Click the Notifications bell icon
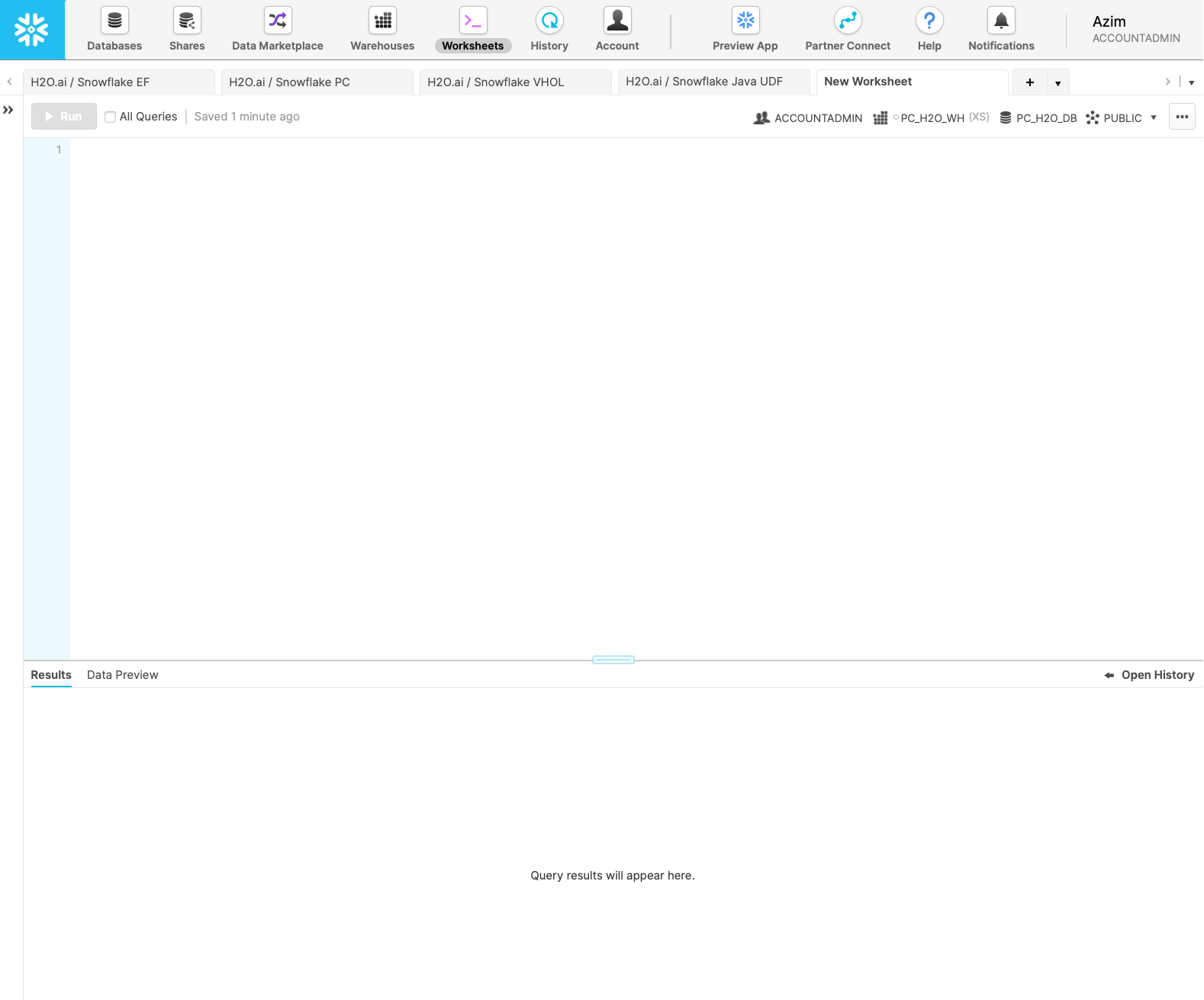The image size is (1204, 1000). click(x=1001, y=21)
